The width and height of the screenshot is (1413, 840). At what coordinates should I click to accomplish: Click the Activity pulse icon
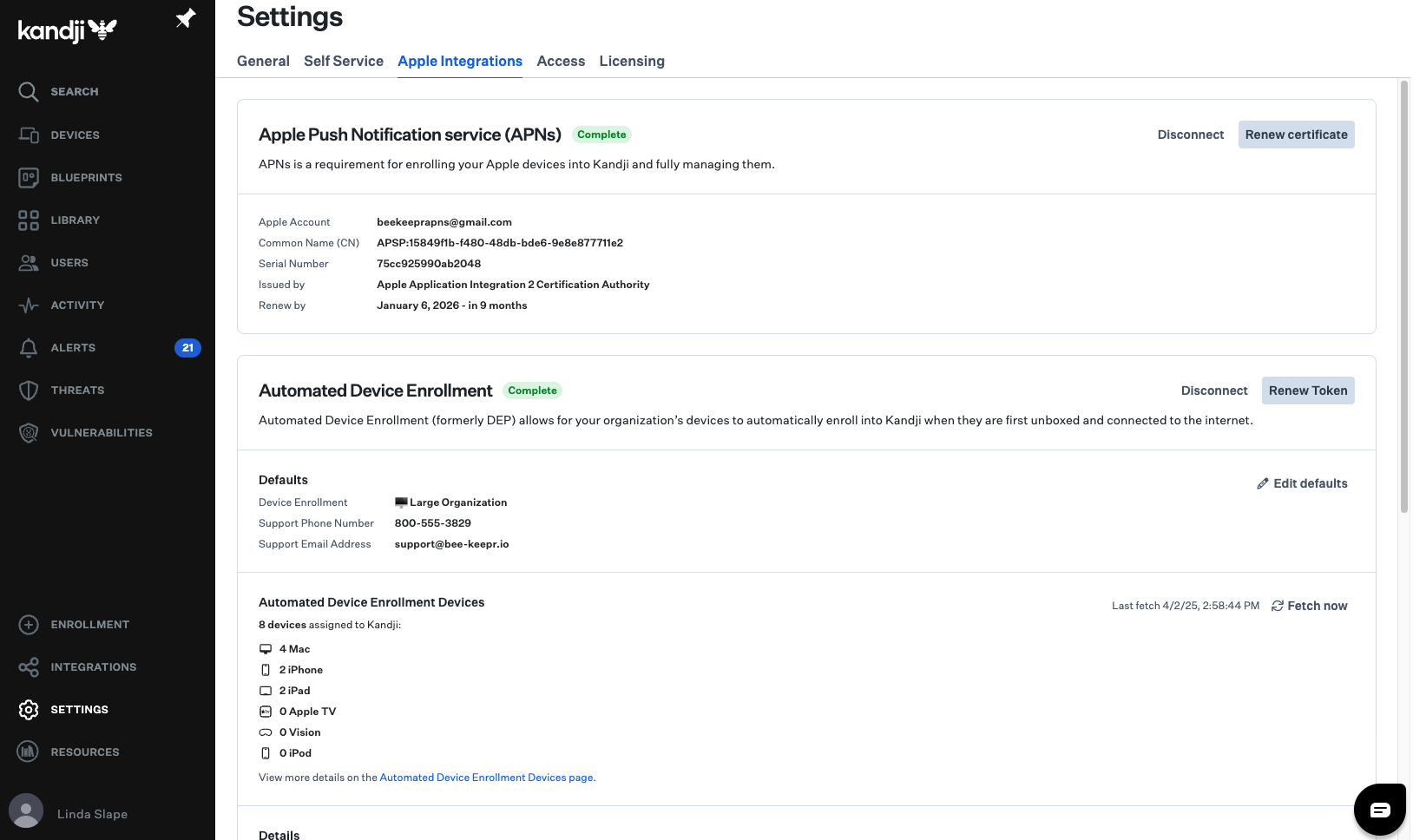click(29, 305)
